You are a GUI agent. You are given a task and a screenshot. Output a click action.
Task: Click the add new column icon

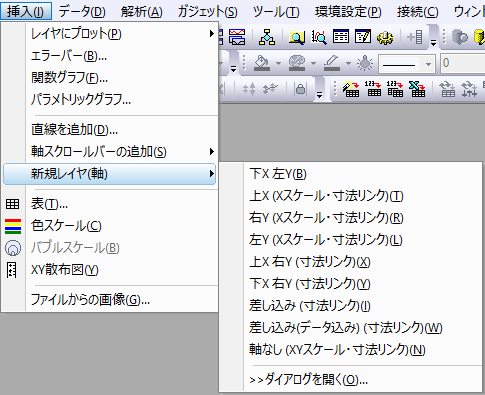click(415, 37)
